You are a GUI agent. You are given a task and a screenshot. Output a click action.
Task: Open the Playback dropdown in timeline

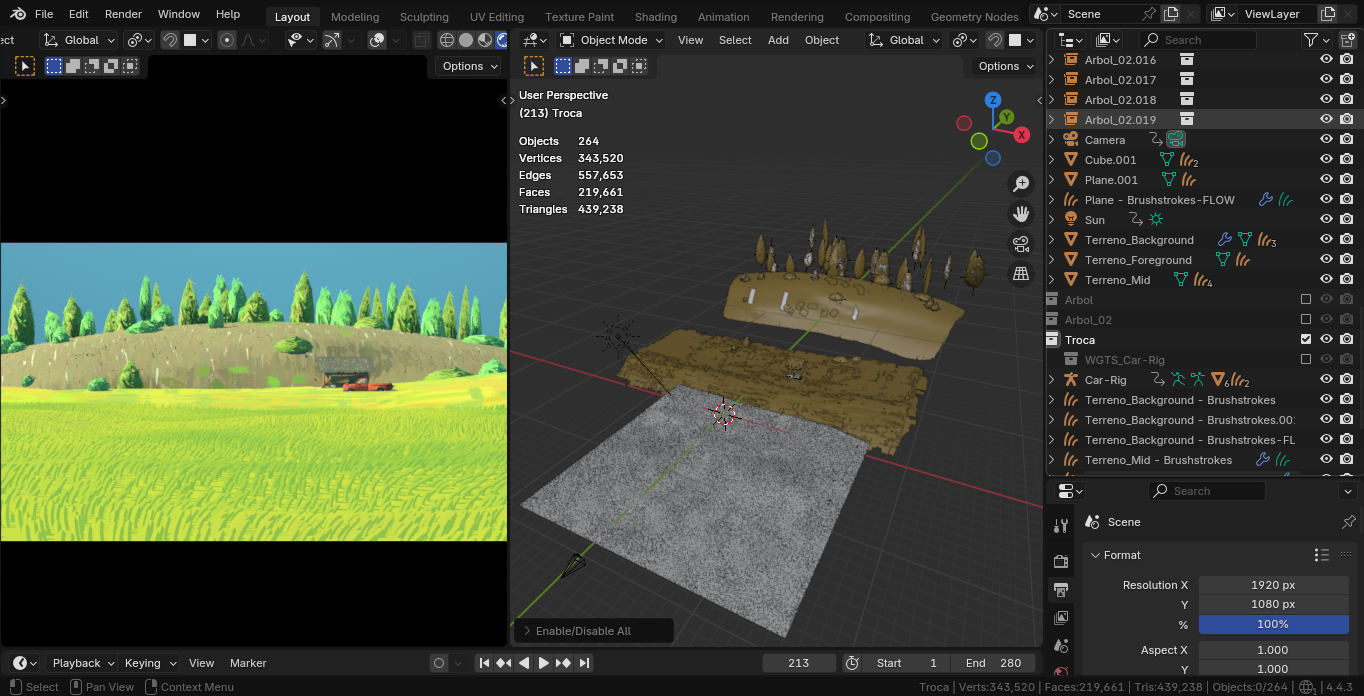pyautogui.click(x=77, y=663)
